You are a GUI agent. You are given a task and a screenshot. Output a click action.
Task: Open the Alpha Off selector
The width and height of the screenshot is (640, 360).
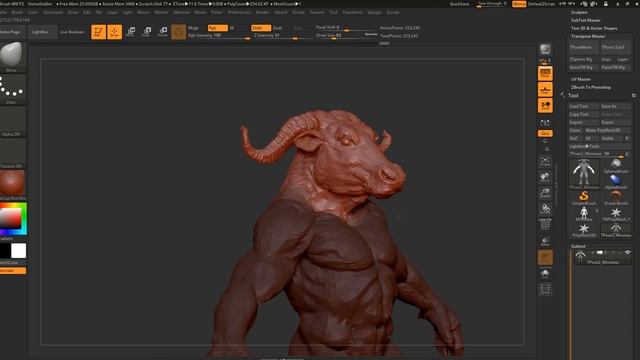point(13,121)
